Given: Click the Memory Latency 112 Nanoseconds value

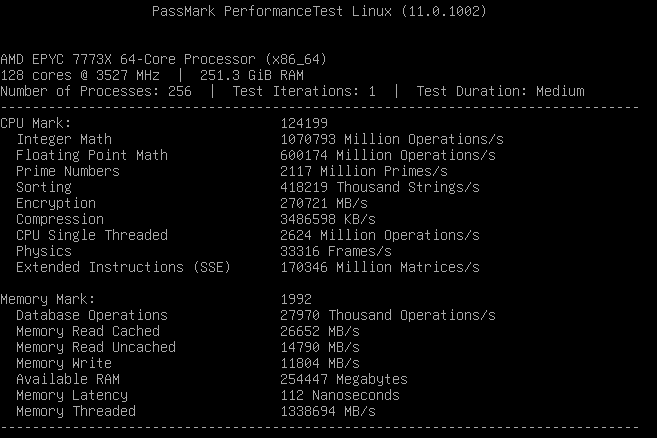Looking at the screenshot, I should point(340,395).
